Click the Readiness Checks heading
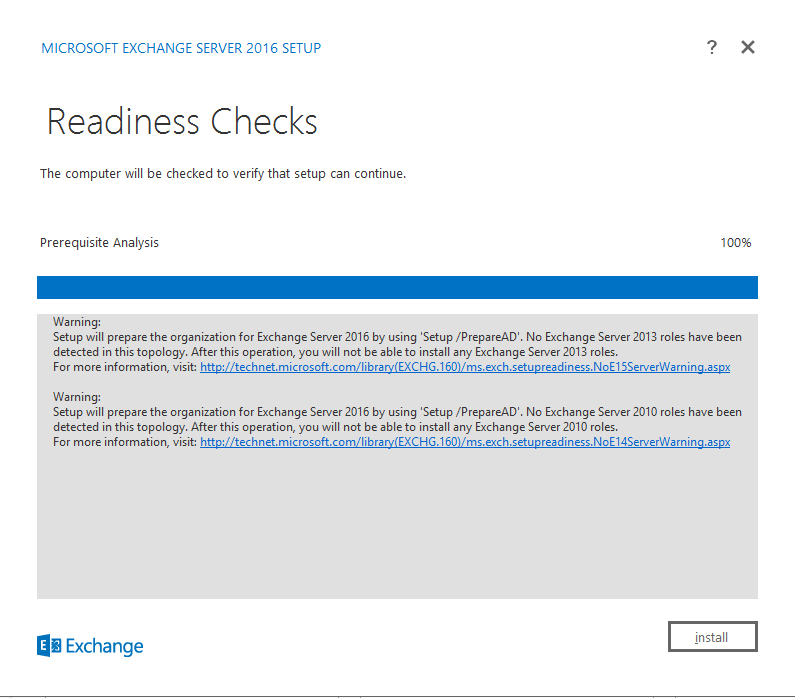The height and width of the screenshot is (698, 795). click(x=182, y=122)
